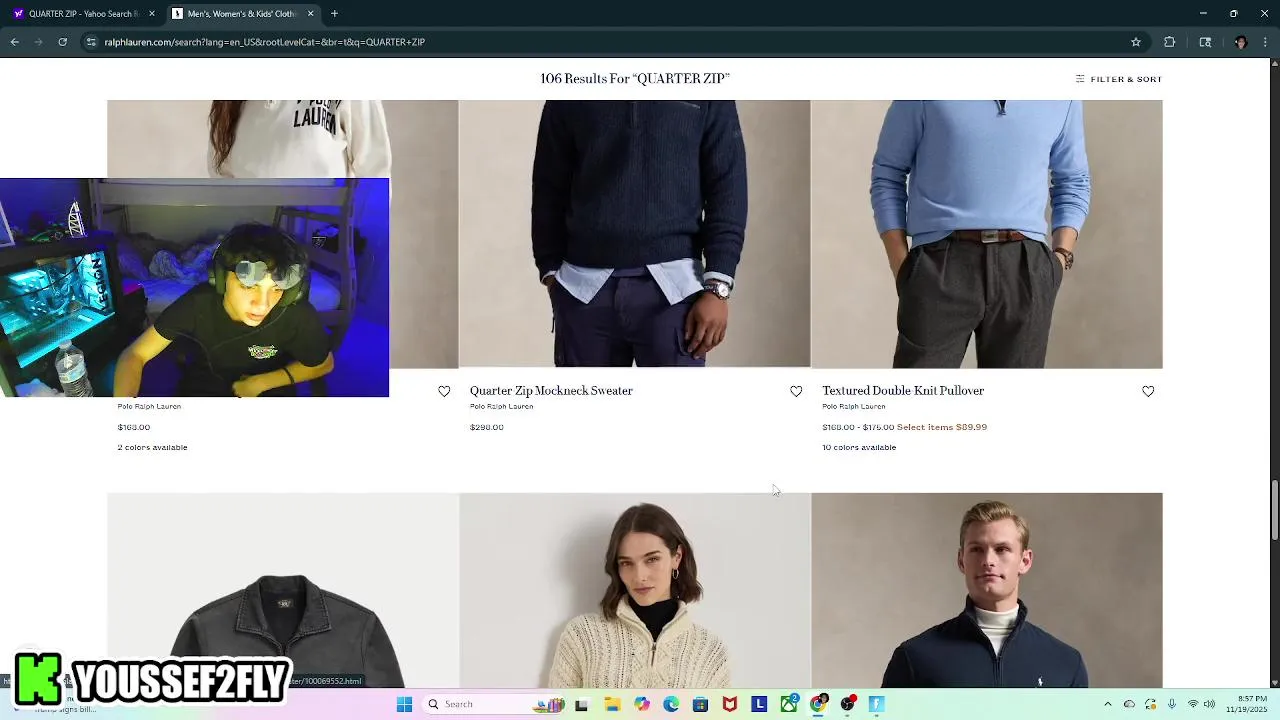Open OBS Studio on the taskbar
1280x720 pixels.
coord(848,704)
